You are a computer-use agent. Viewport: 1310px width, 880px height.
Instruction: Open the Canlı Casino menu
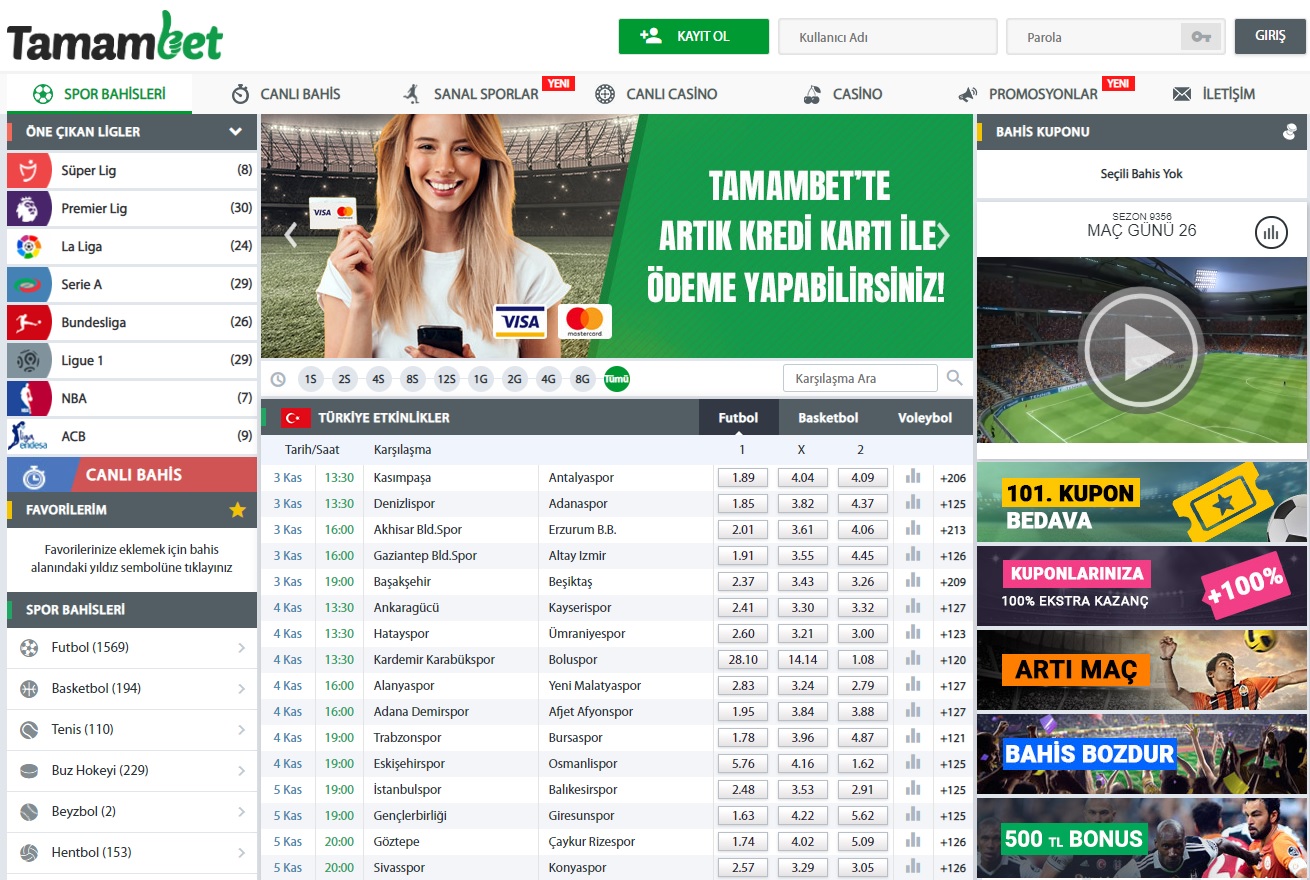657,94
